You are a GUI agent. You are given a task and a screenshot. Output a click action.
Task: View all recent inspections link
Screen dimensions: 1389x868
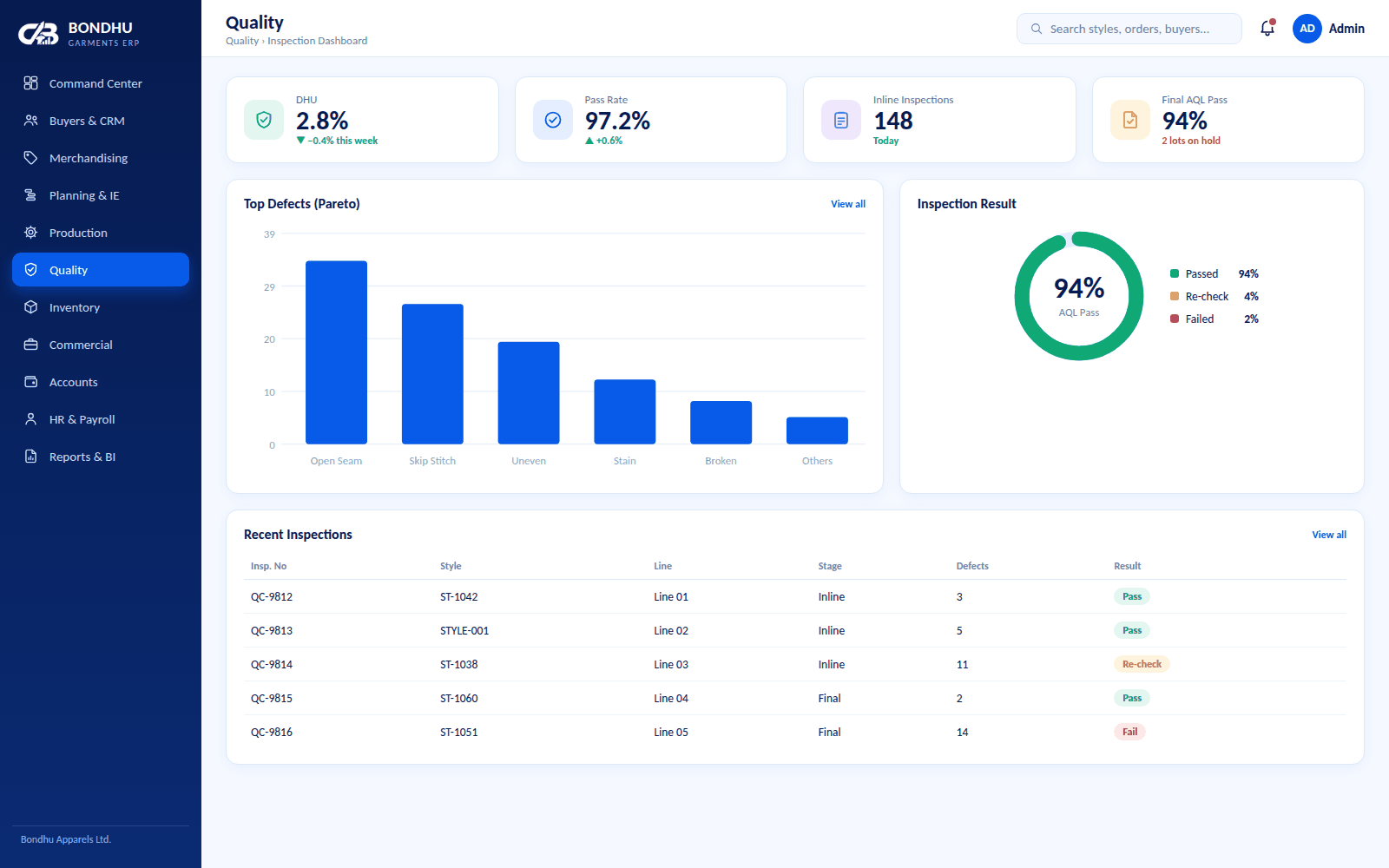click(1329, 535)
